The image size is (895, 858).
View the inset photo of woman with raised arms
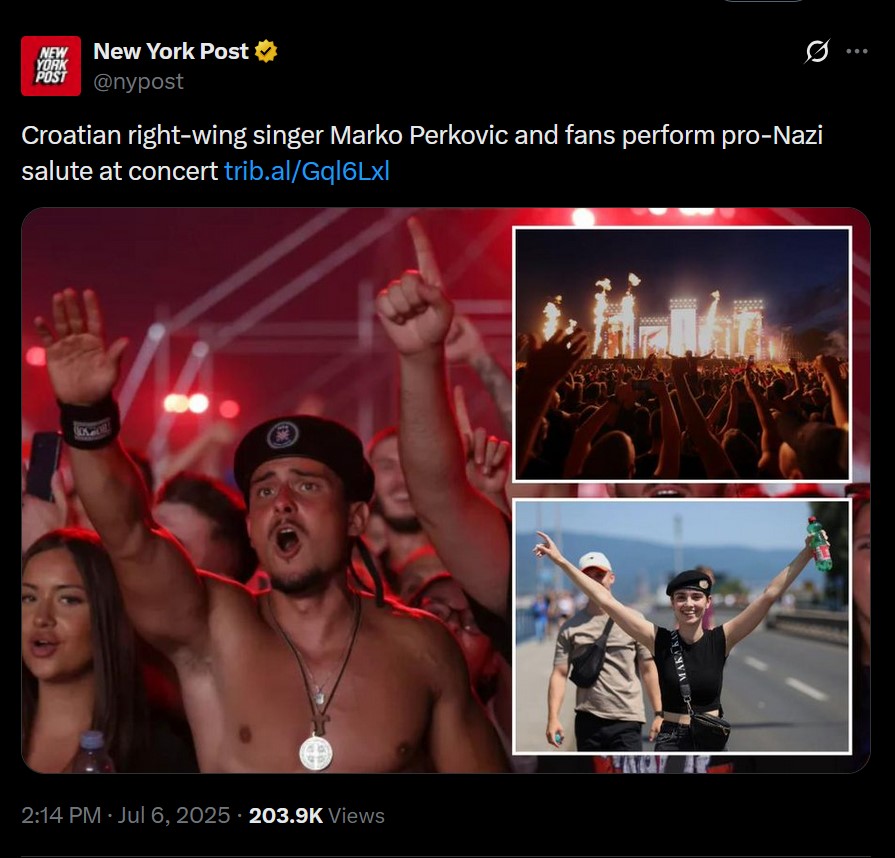pos(682,626)
